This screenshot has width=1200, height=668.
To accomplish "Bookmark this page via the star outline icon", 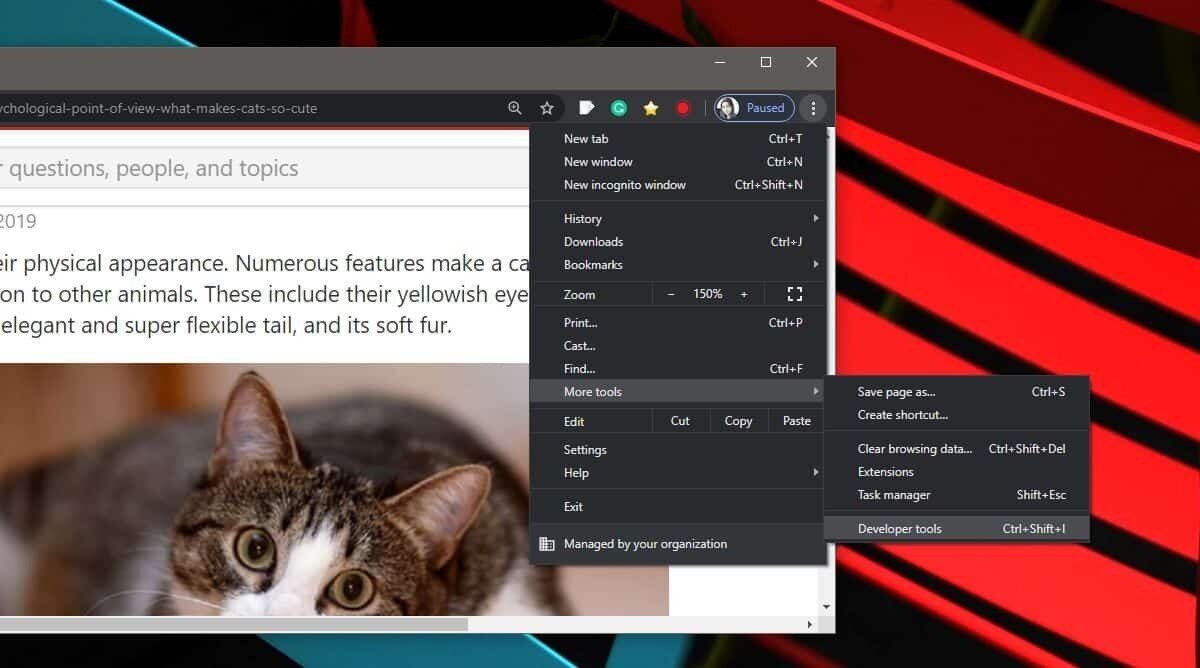I will coord(546,107).
